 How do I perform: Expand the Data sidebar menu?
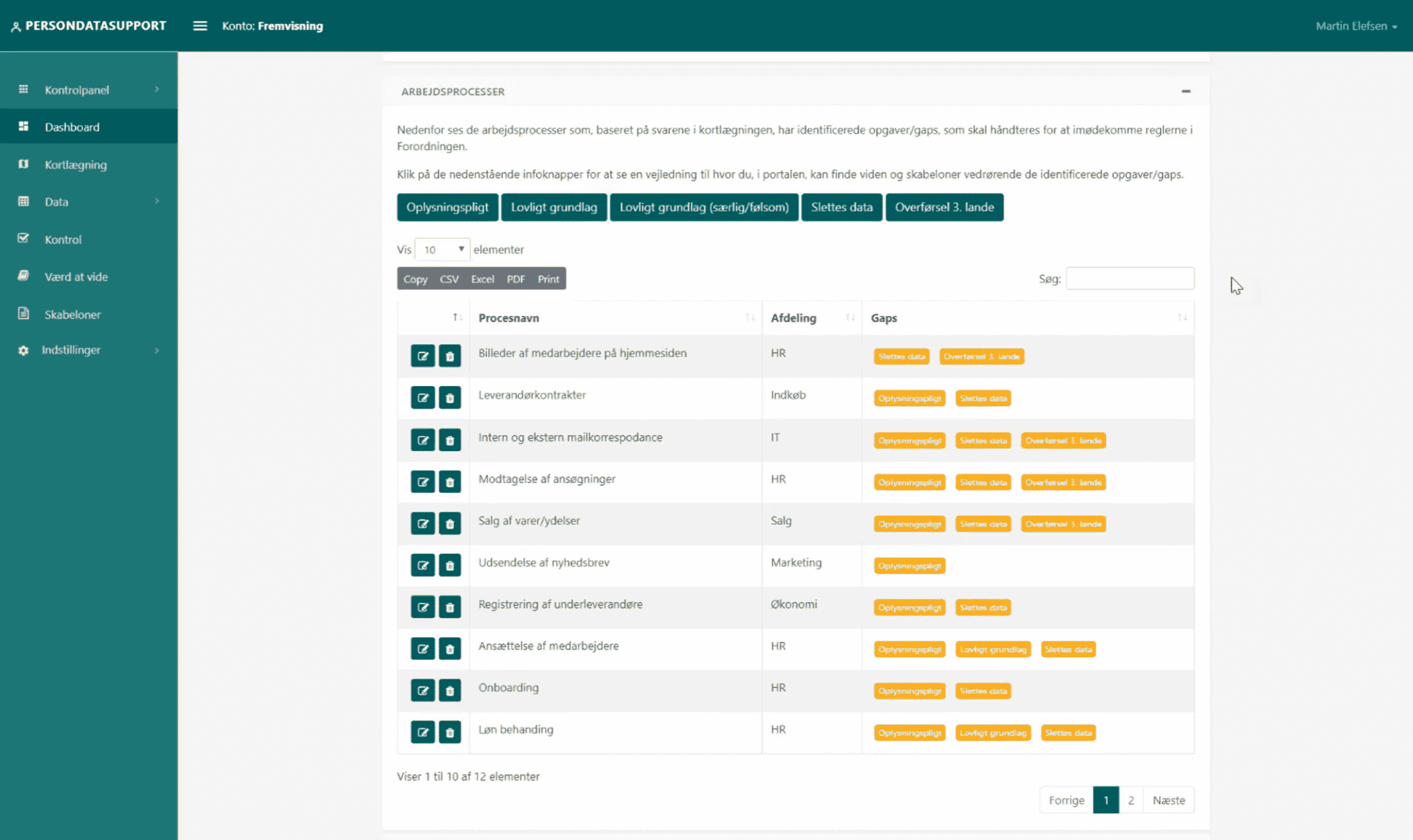(88, 202)
